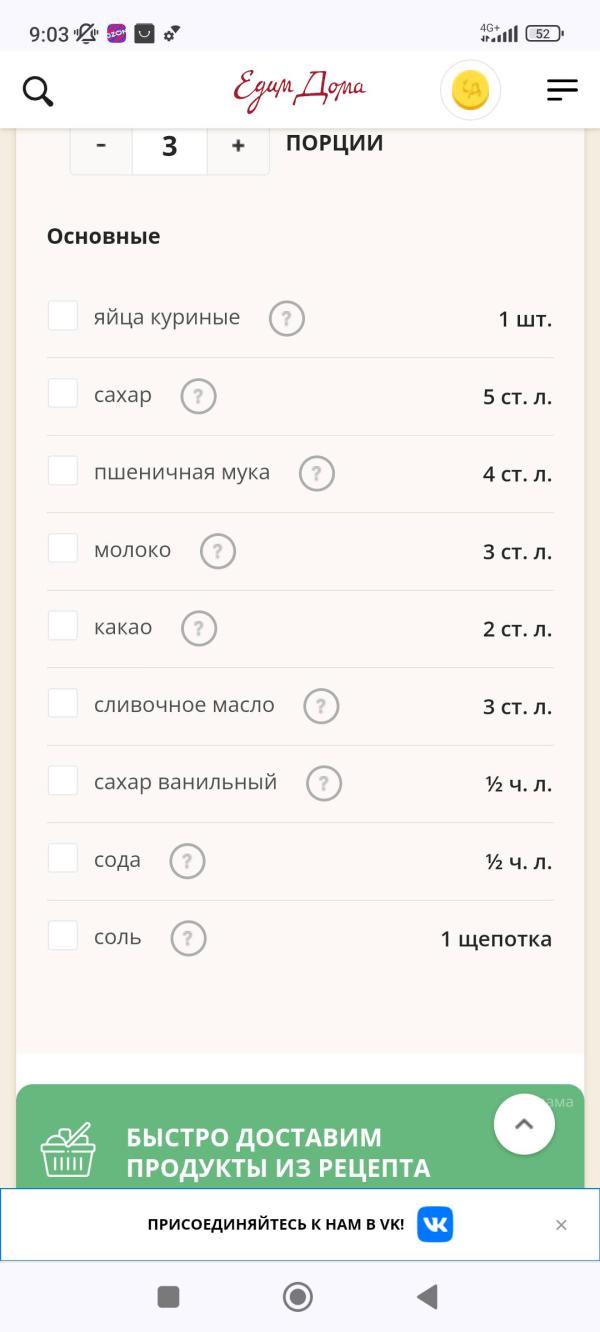This screenshot has width=600, height=1332.
Task: Tap the yellow coin profile icon
Action: (470, 91)
